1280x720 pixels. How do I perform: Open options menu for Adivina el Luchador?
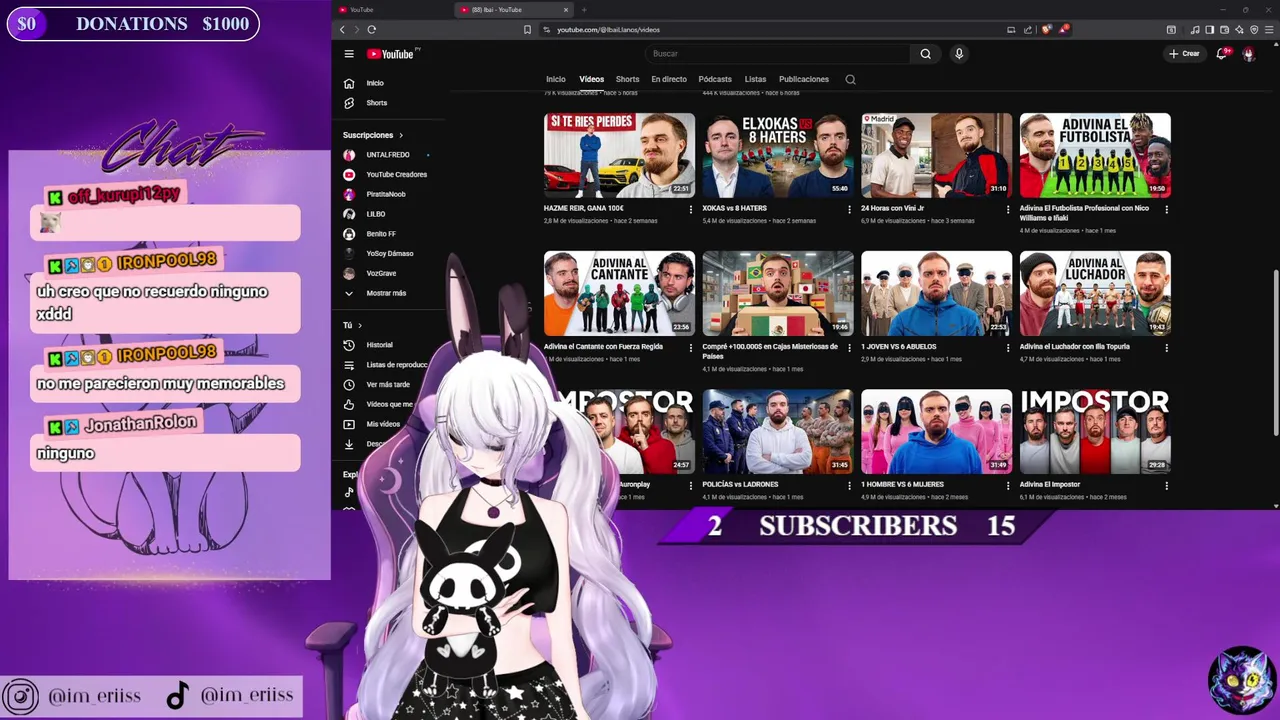[1167, 348]
